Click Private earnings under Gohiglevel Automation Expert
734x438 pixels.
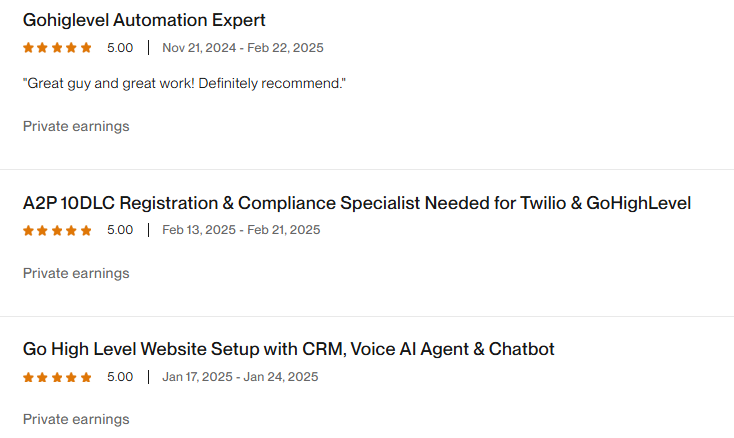pyautogui.click(x=76, y=126)
